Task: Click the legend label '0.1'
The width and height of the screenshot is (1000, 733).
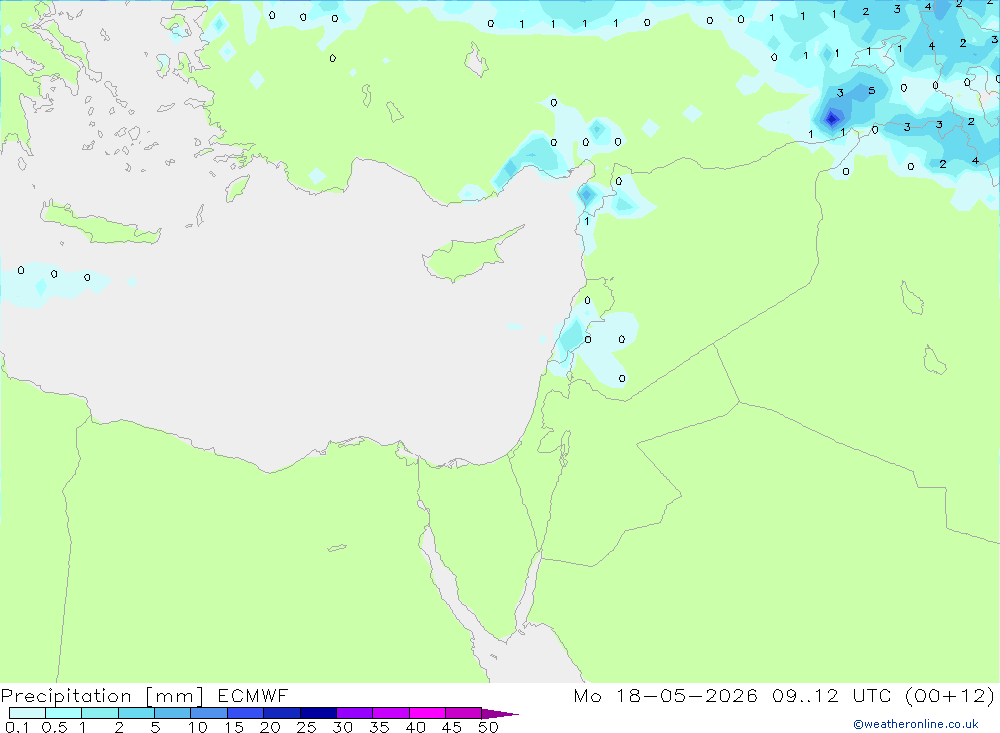Action: pos(17,727)
